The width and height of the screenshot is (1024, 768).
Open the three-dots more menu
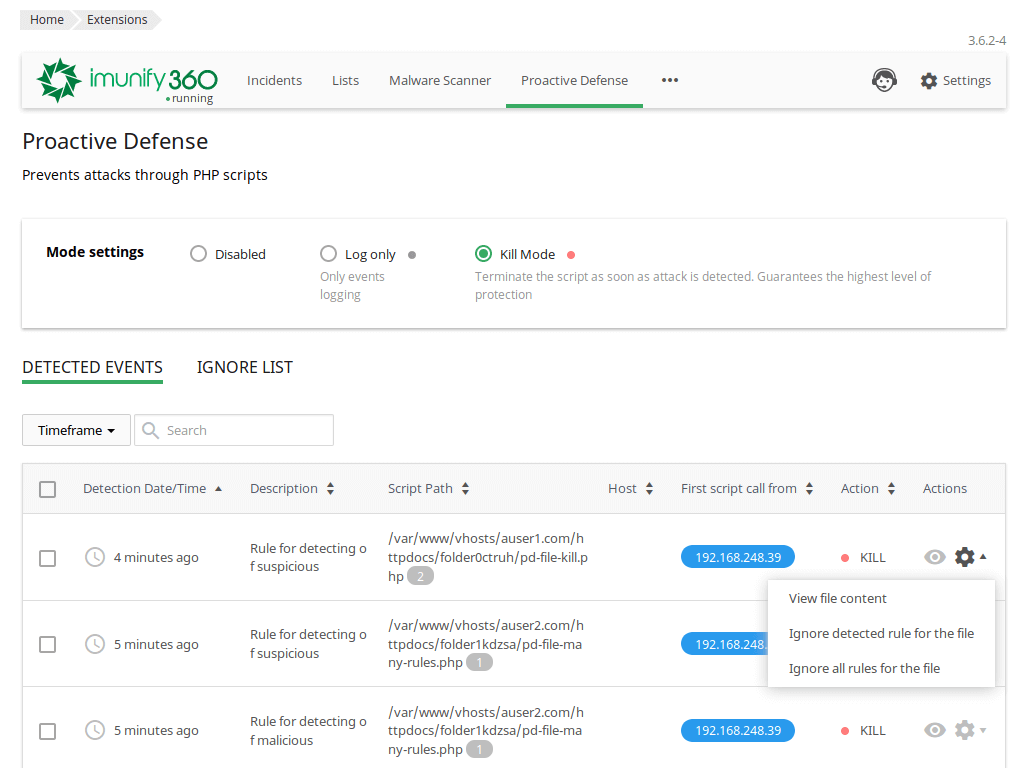(670, 80)
